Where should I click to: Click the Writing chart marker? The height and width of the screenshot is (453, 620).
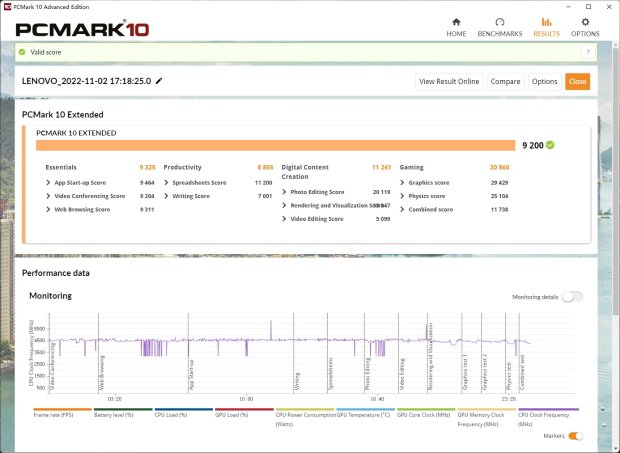point(297,382)
